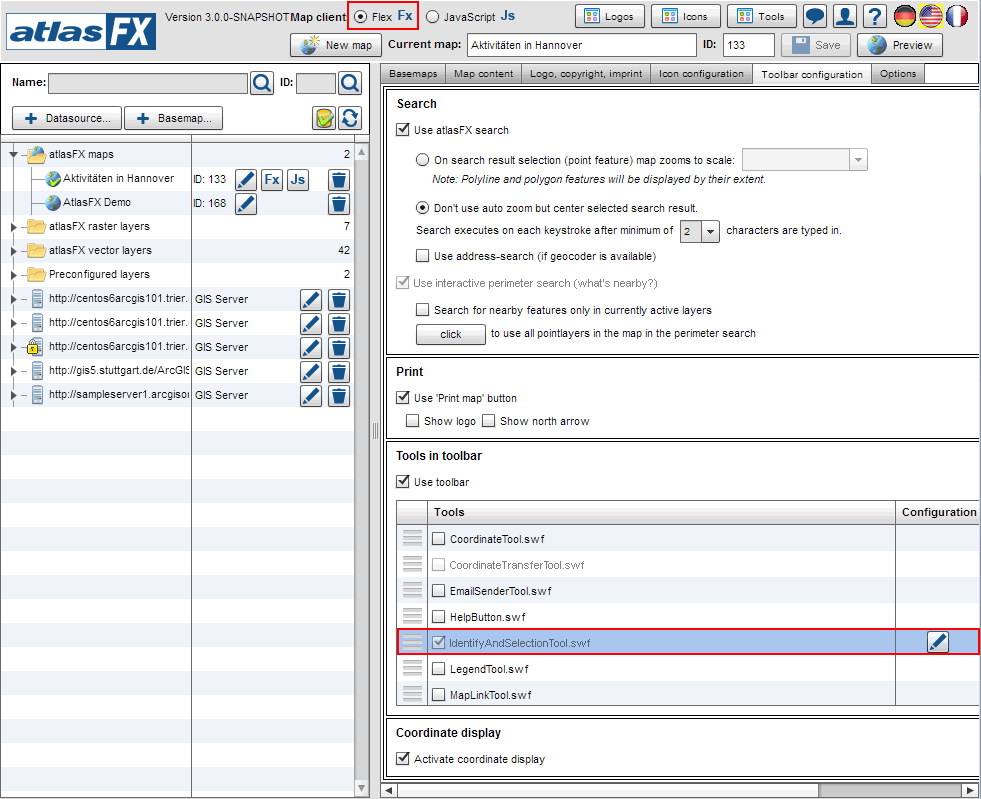Check the LegendTool.swf checkbox
Viewport: 981px width, 799px height.
439,669
